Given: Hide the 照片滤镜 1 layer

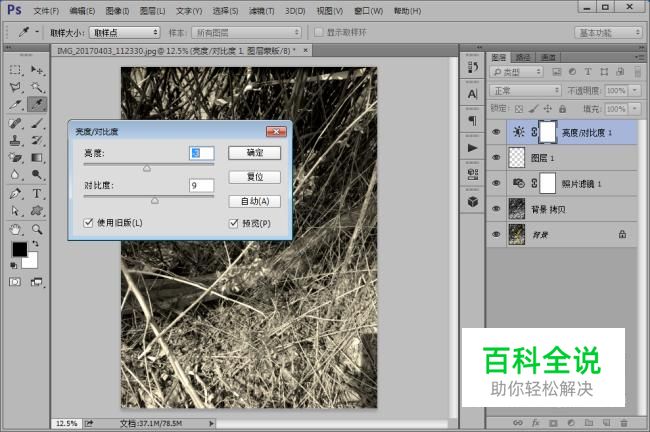Looking at the screenshot, I should click(496, 184).
